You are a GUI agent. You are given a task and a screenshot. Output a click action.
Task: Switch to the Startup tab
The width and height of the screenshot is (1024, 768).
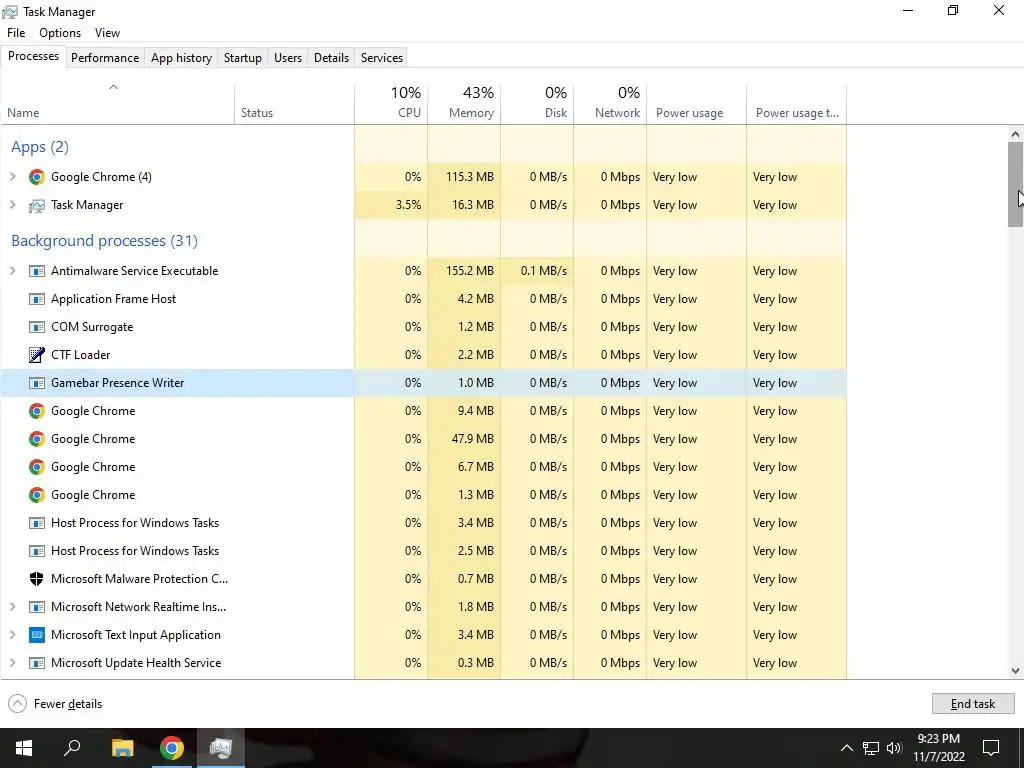(243, 57)
